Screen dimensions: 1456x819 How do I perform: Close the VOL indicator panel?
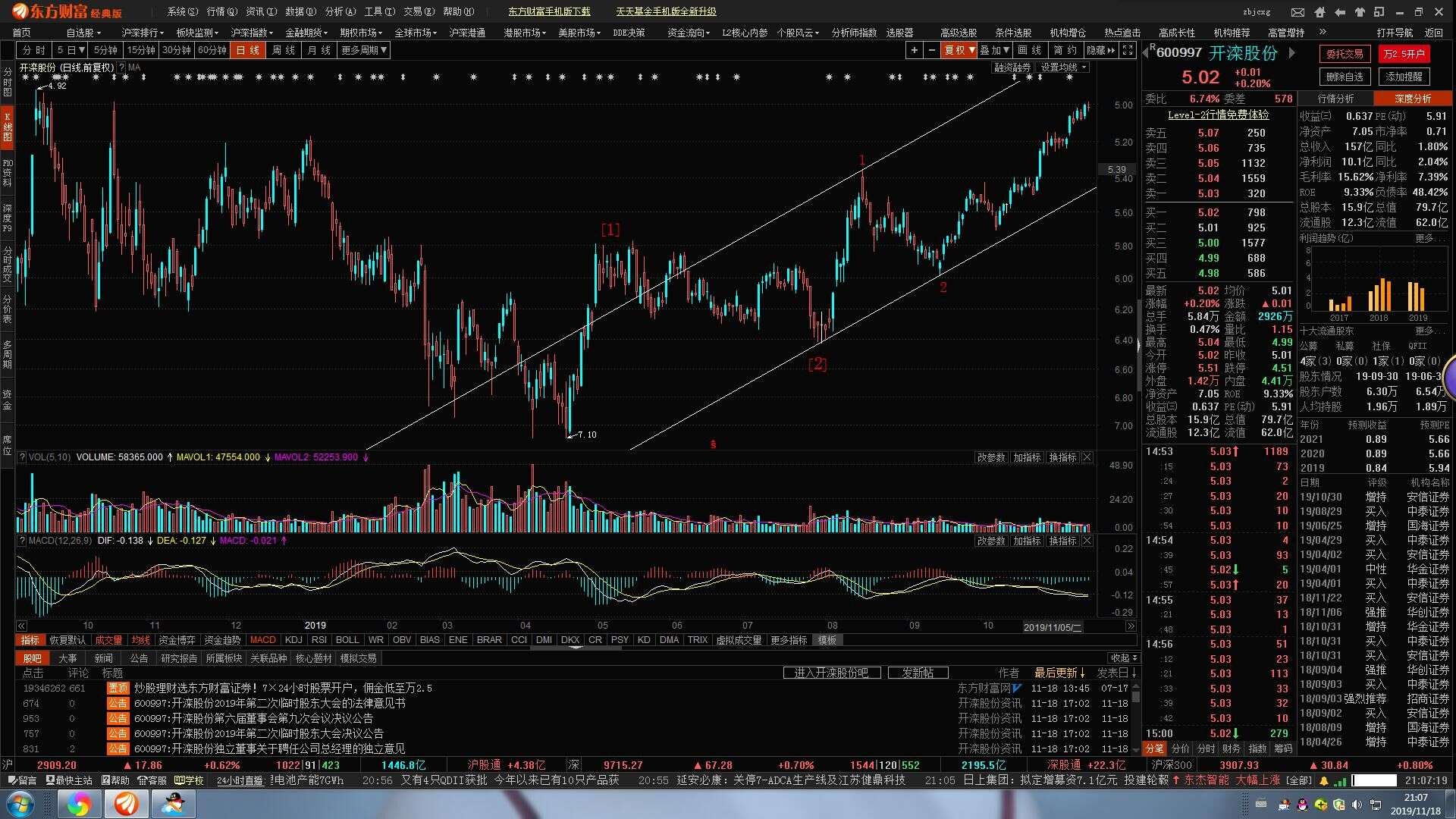click(x=1087, y=457)
